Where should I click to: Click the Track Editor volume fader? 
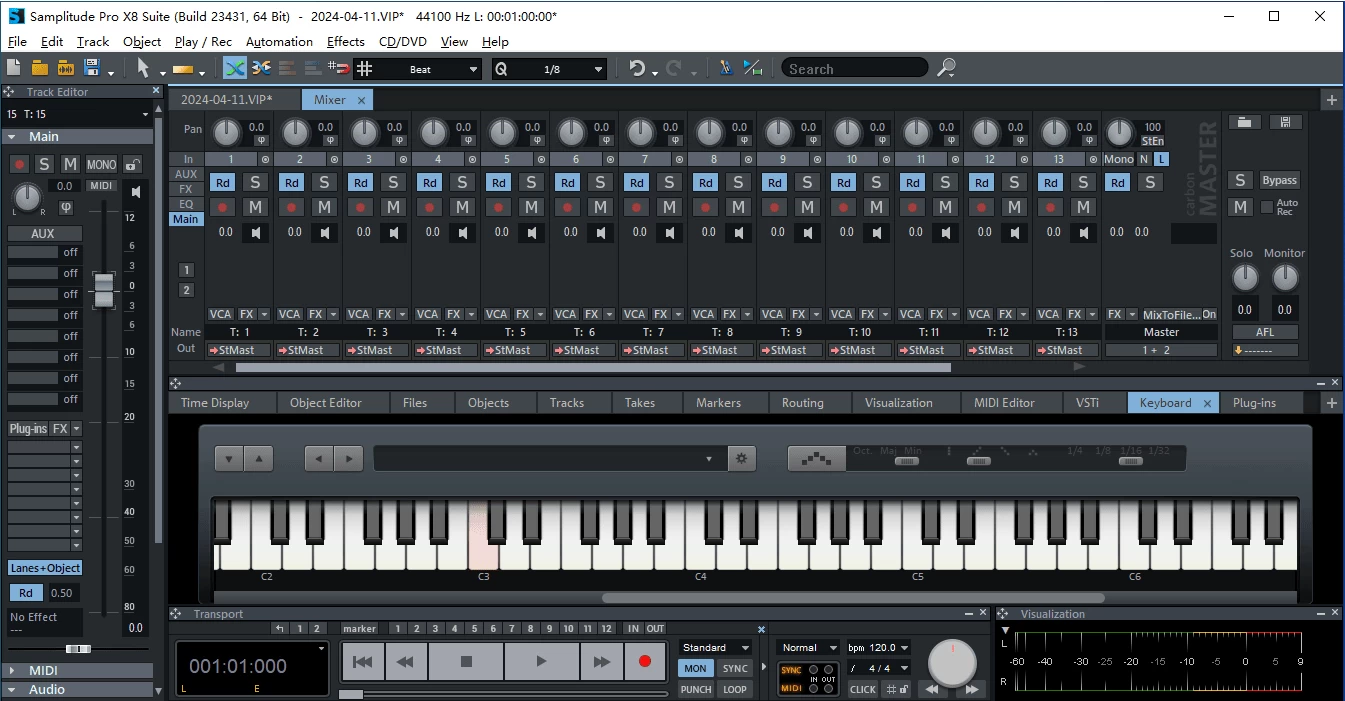[x=103, y=289]
